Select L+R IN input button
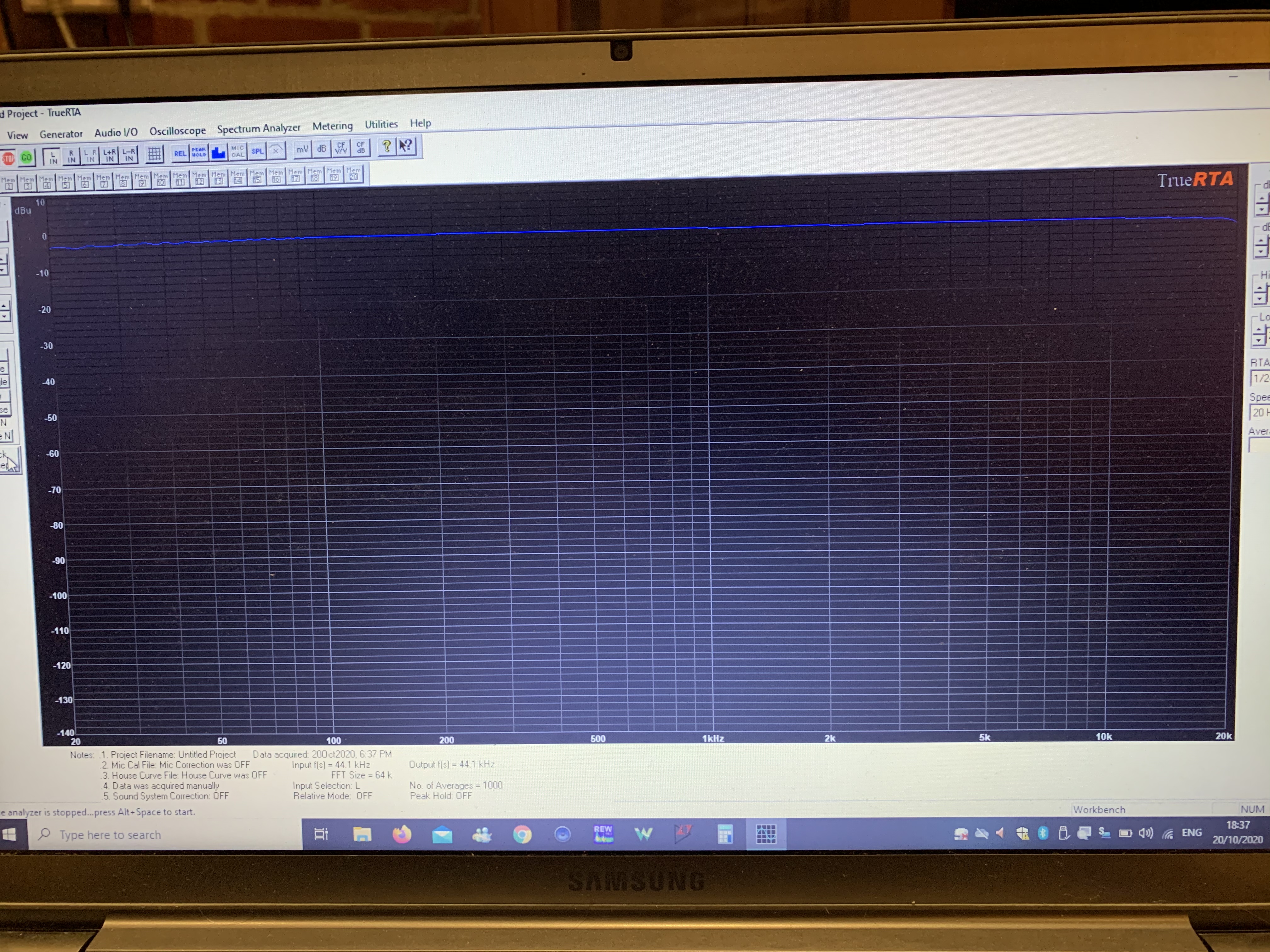The height and width of the screenshot is (952, 1270). click(x=110, y=156)
